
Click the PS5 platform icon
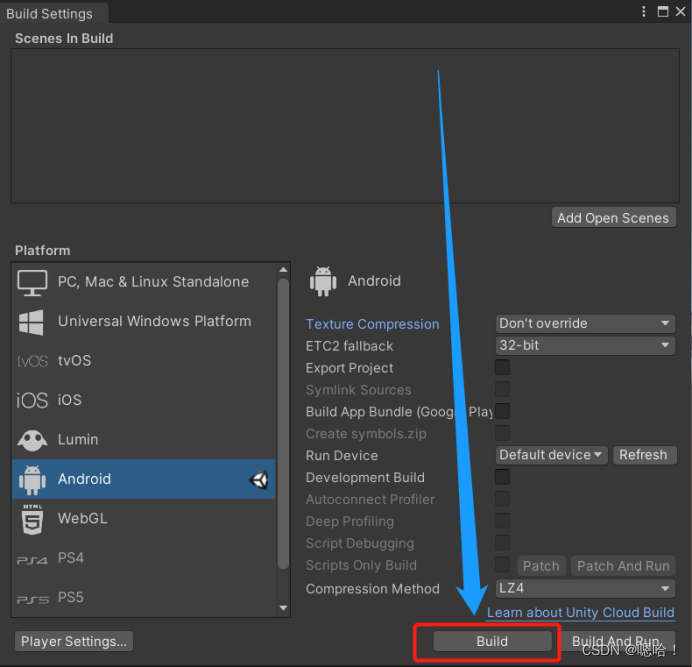coord(33,599)
